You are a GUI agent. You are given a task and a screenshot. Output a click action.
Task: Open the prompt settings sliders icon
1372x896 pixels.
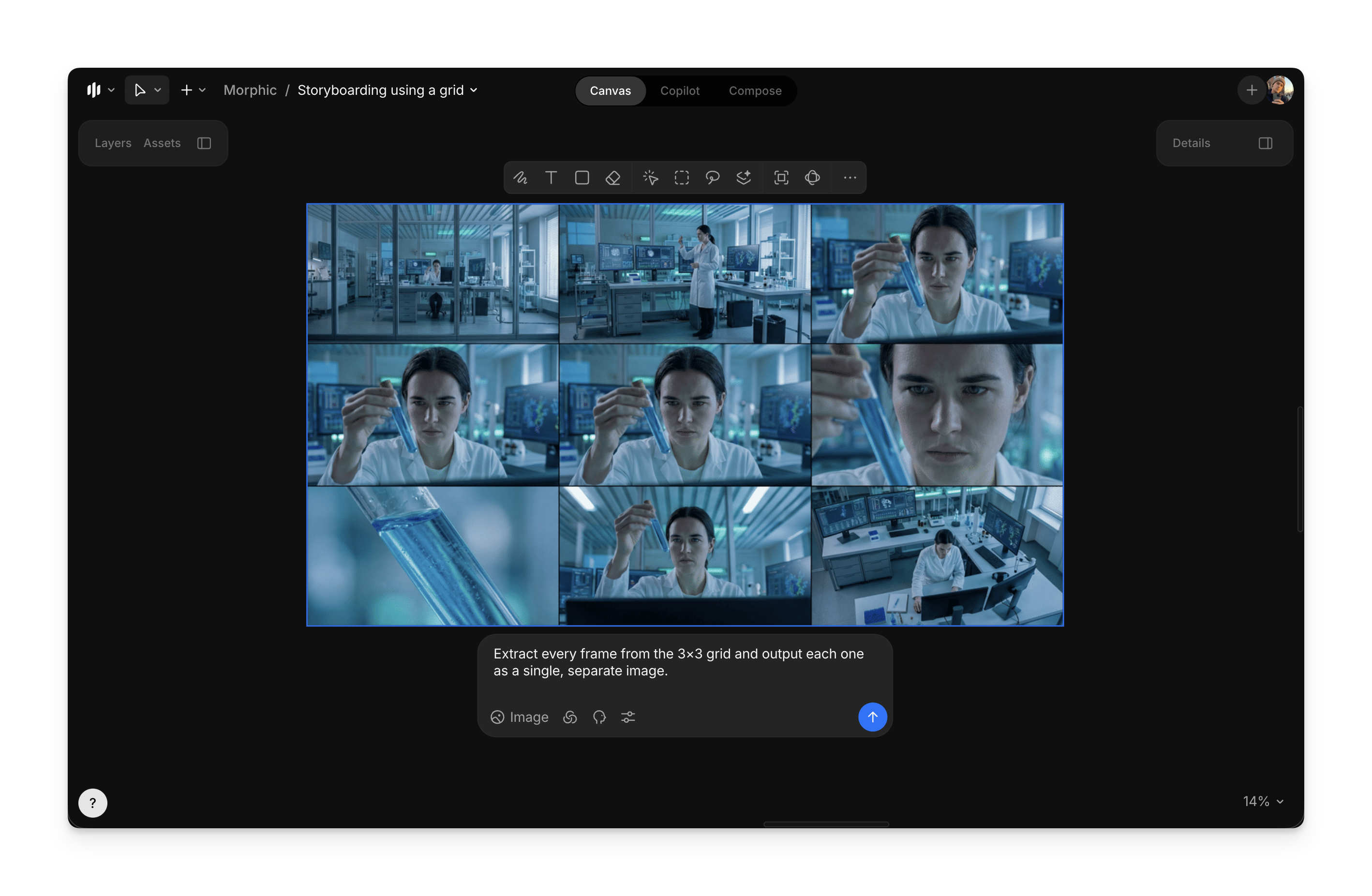click(x=628, y=717)
